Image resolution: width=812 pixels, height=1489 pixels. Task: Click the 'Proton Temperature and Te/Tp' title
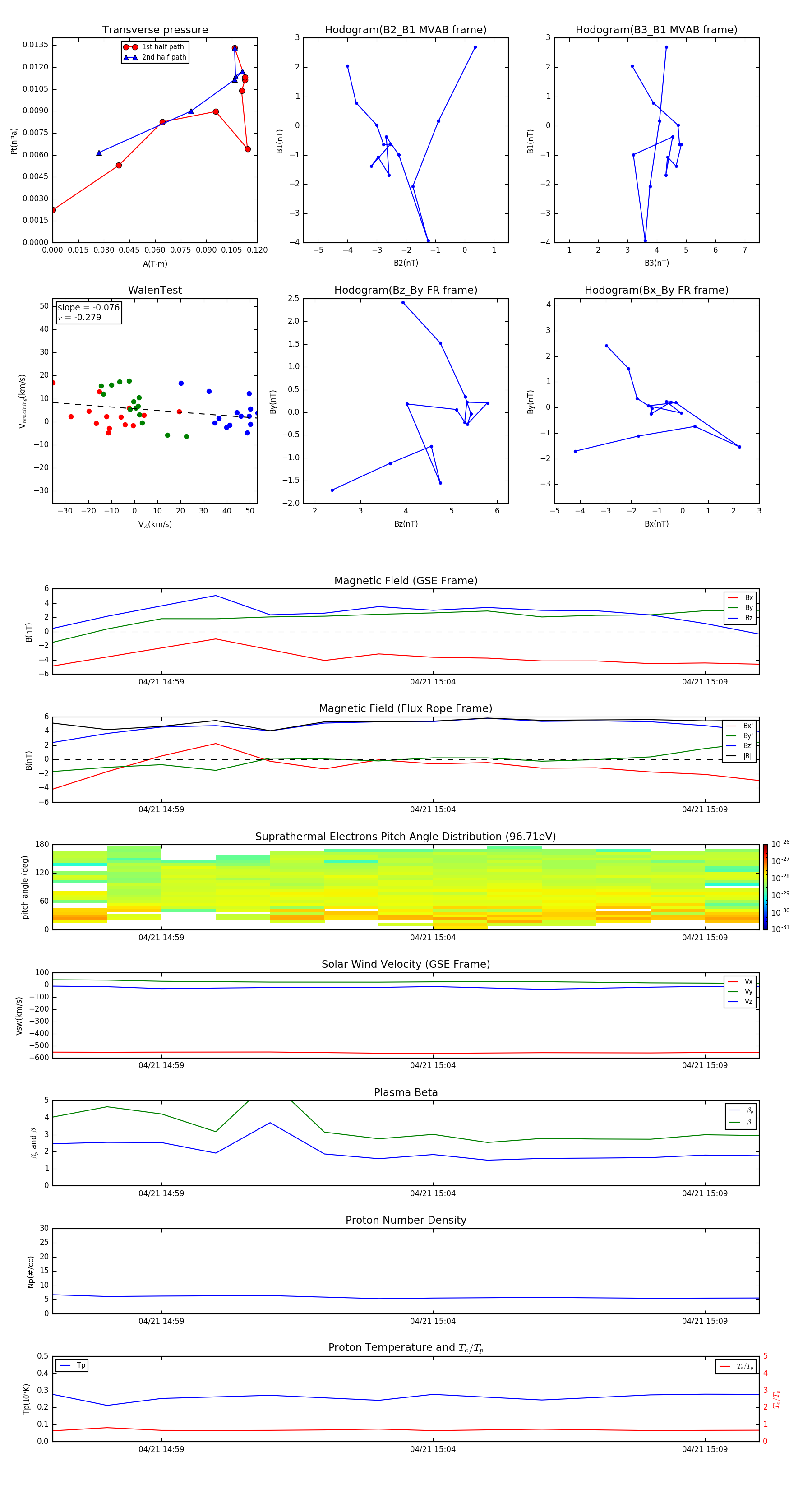pos(406,1347)
